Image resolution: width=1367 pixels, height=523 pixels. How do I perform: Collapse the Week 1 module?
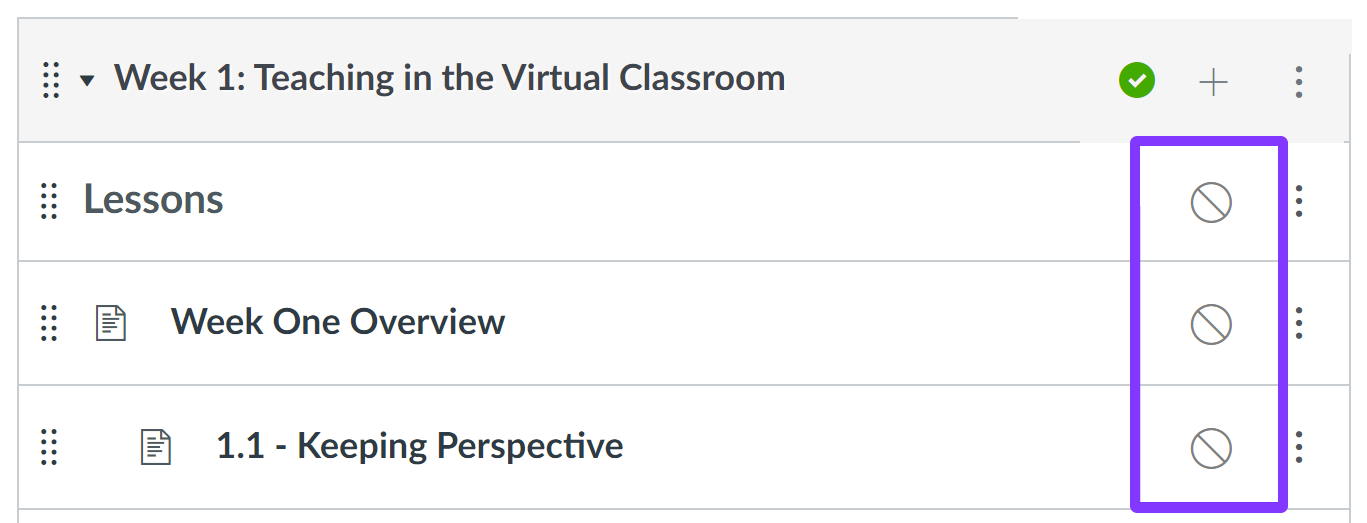87,81
